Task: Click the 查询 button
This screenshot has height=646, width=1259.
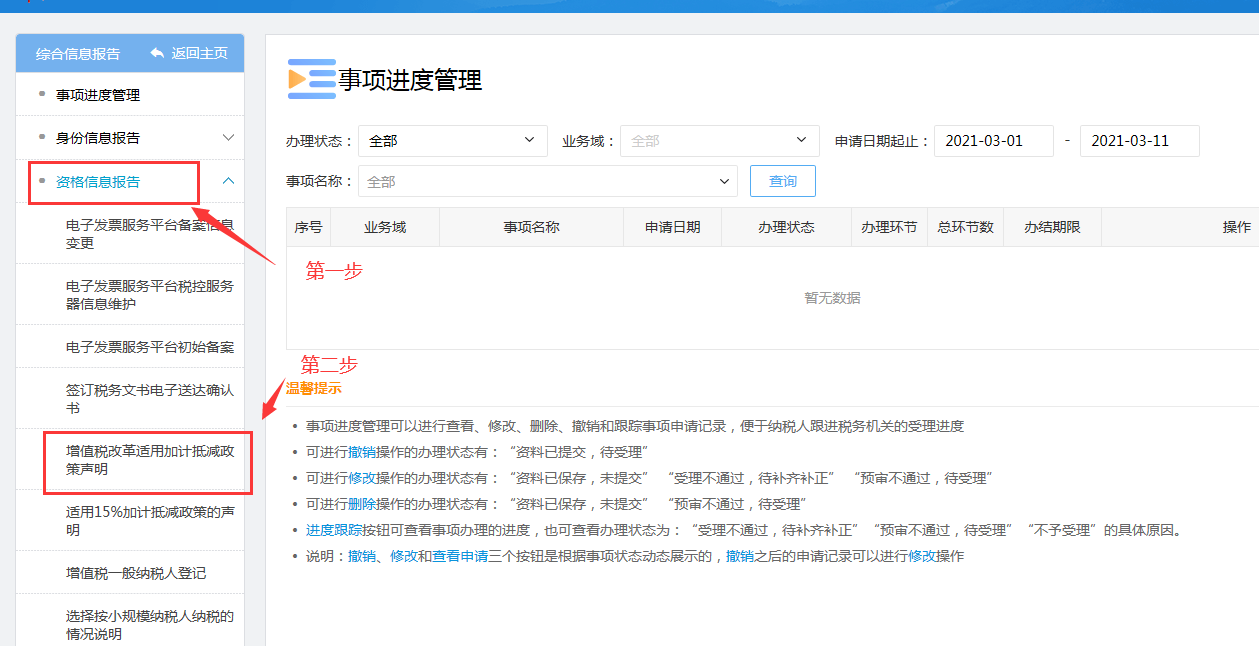Action: [x=782, y=181]
